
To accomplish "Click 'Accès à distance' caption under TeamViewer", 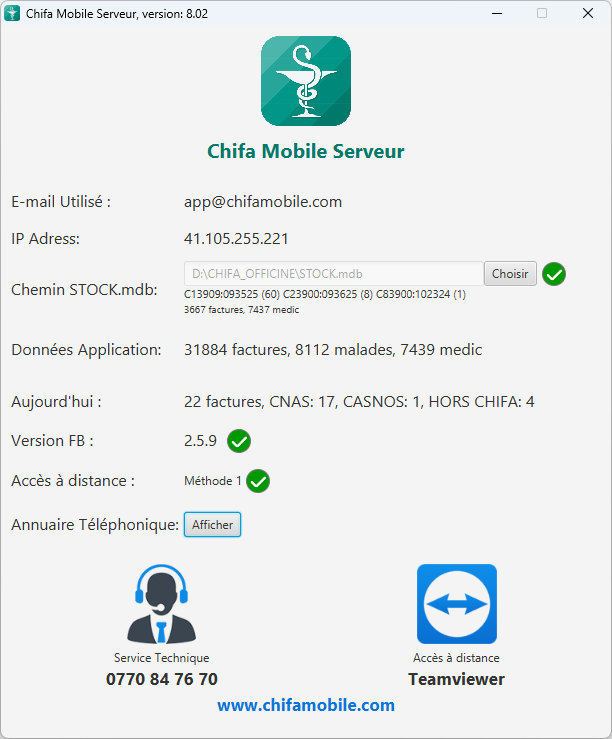I will 456,658.
